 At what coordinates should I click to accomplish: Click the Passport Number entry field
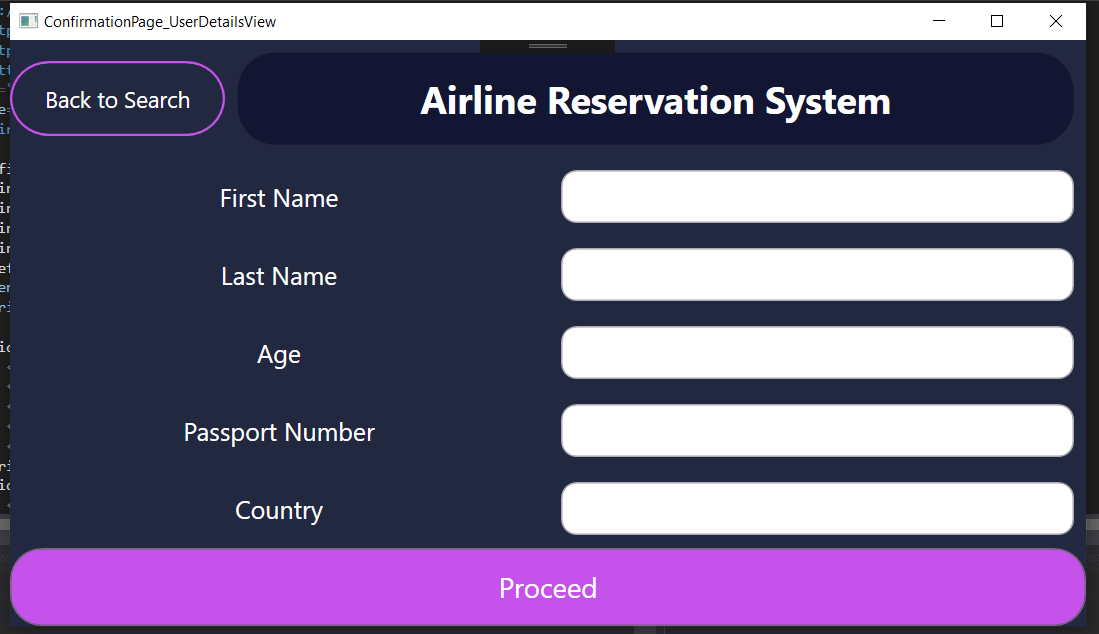coord(816,430)
